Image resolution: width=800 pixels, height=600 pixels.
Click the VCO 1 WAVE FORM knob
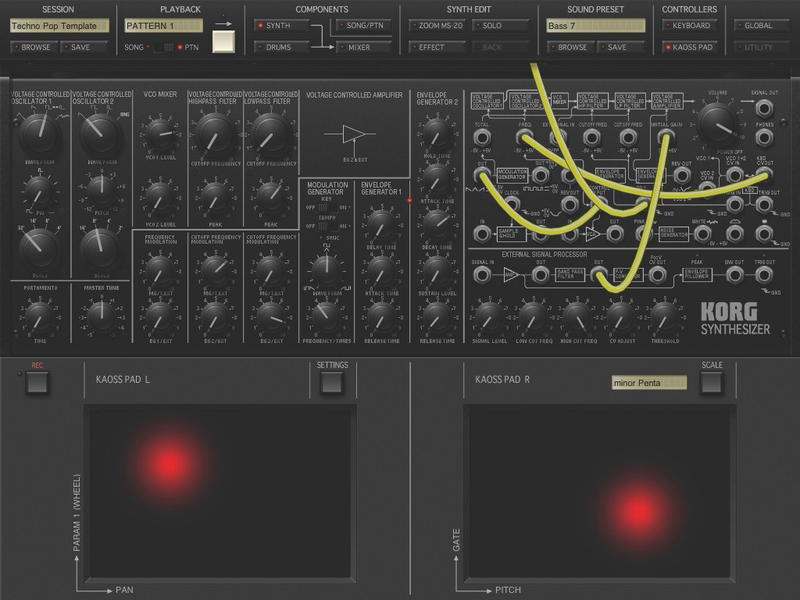[x=40, y=135]
